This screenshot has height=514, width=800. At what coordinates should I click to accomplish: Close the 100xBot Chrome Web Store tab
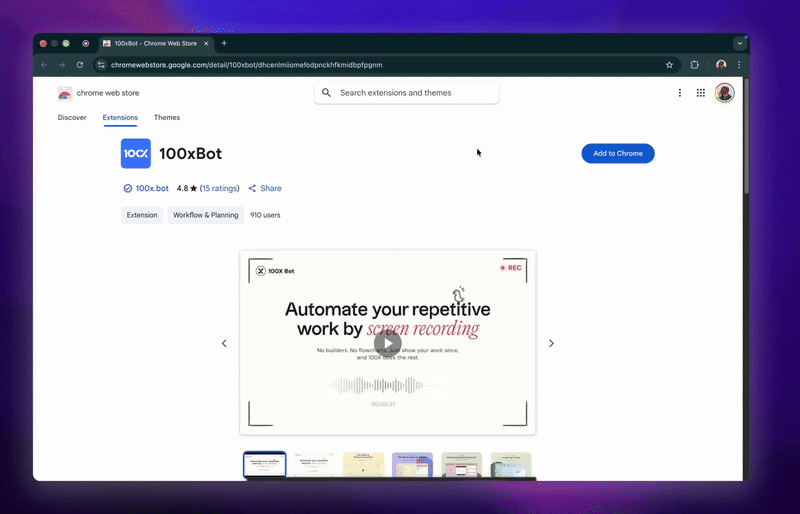click(x=206, y=43)
